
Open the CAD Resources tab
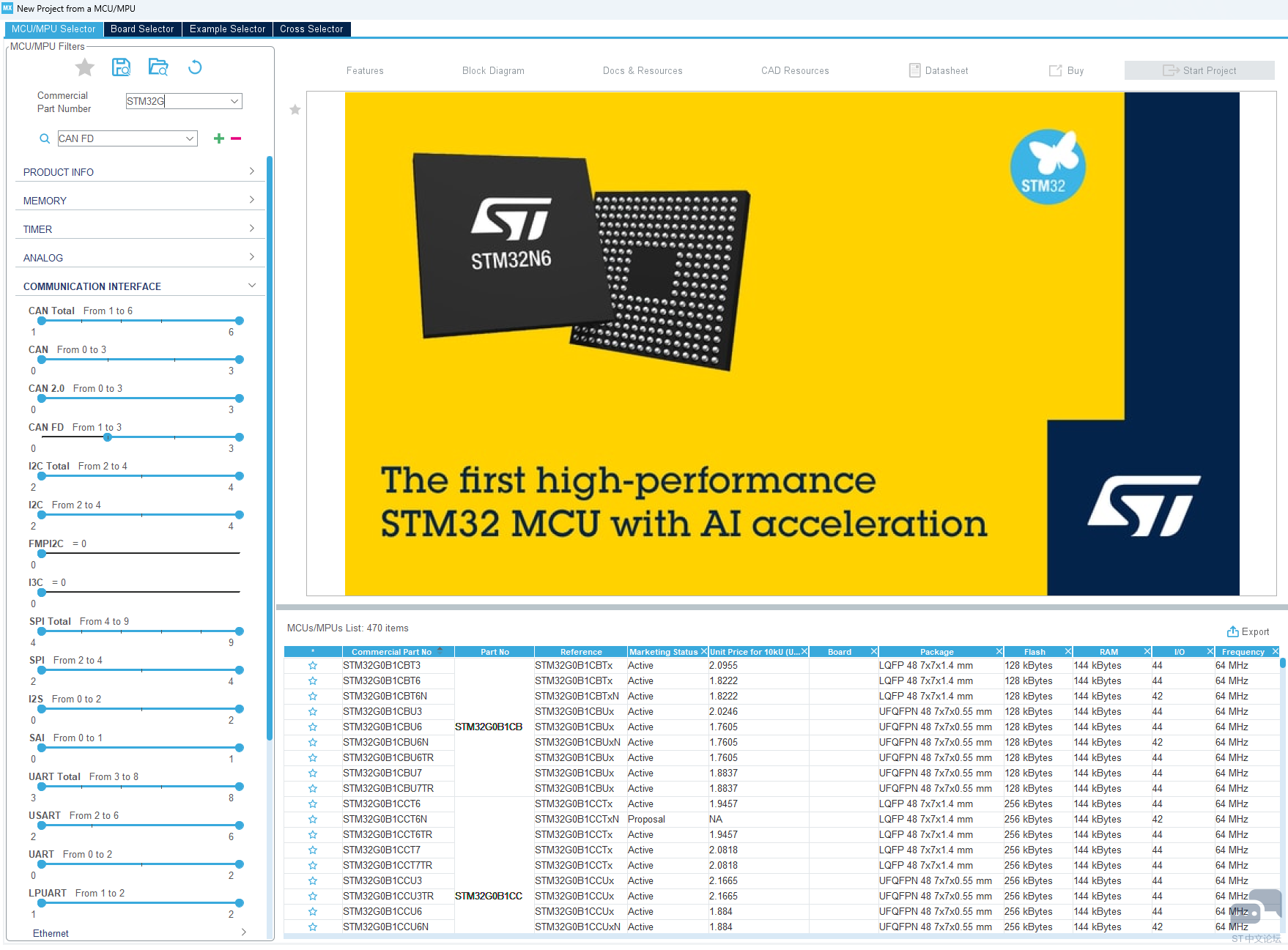tap(795, 71)
